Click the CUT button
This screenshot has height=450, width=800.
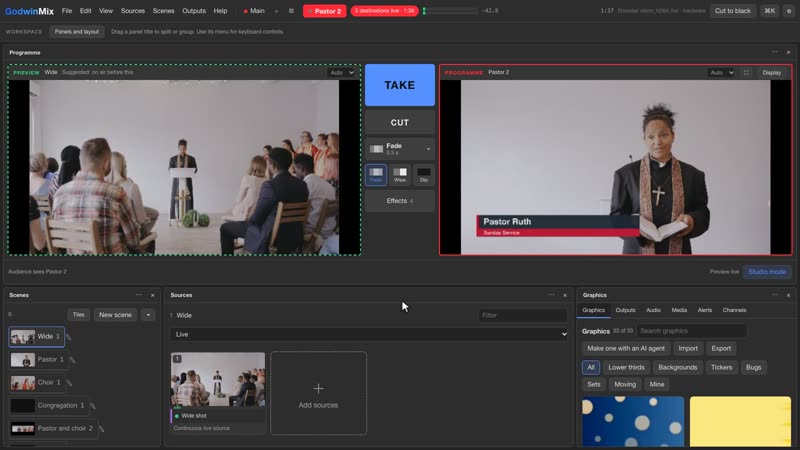coord(400,122)
